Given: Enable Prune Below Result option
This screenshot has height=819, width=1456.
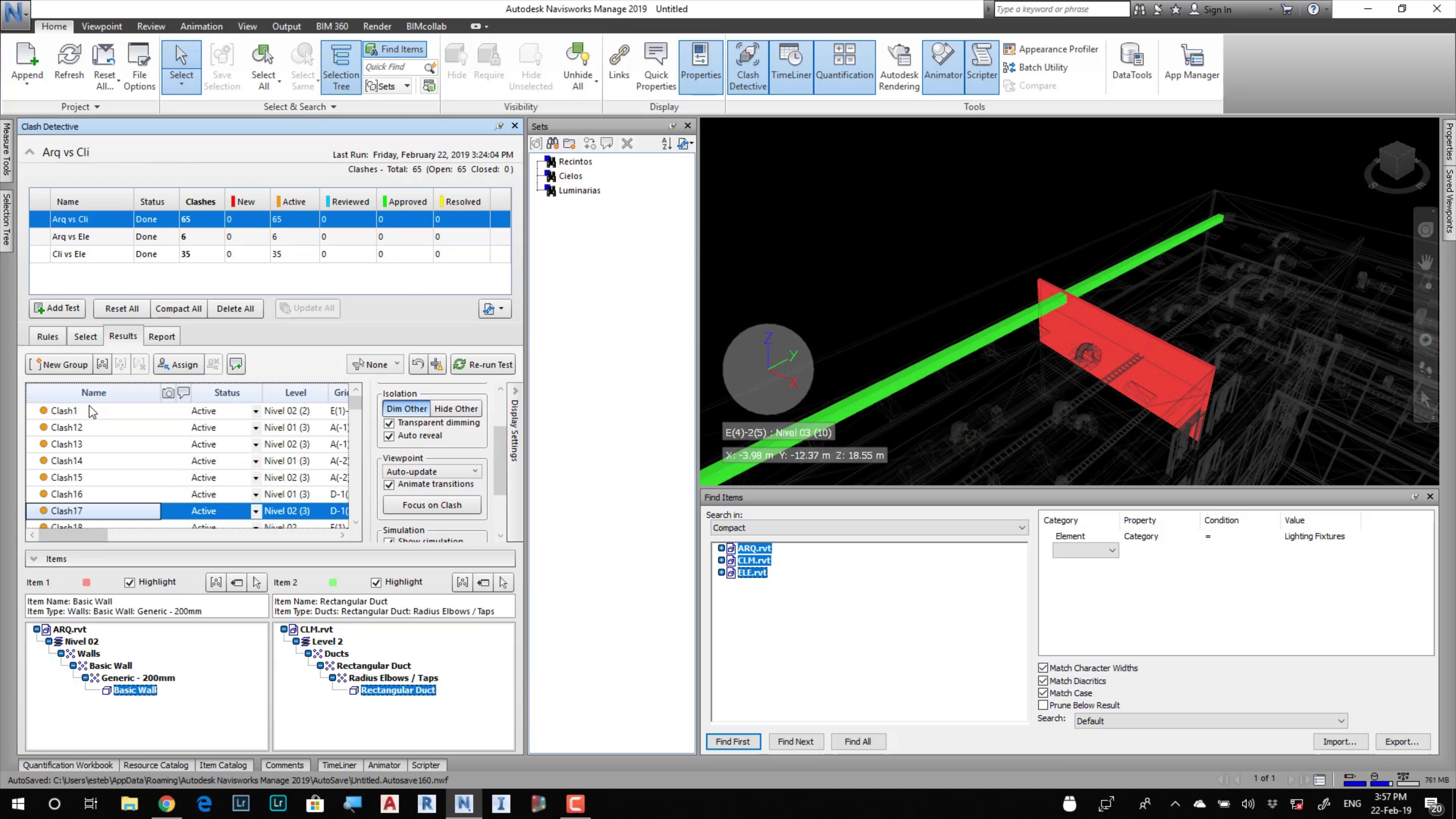Looking at the screenshot, I should (1043, 705).
